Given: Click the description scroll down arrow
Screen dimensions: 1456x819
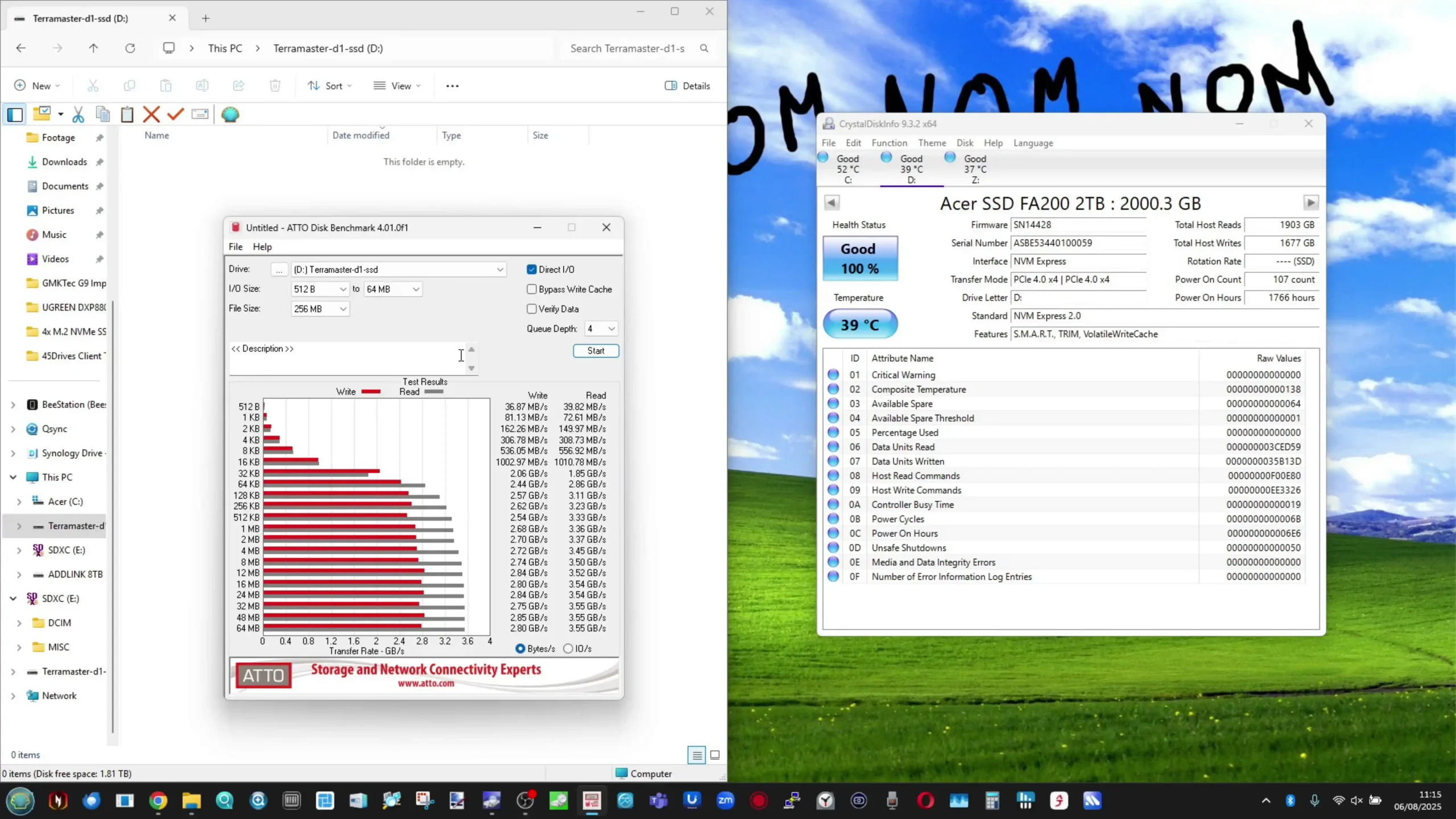Looking at the screenshot, I should (x=471, y=368).
